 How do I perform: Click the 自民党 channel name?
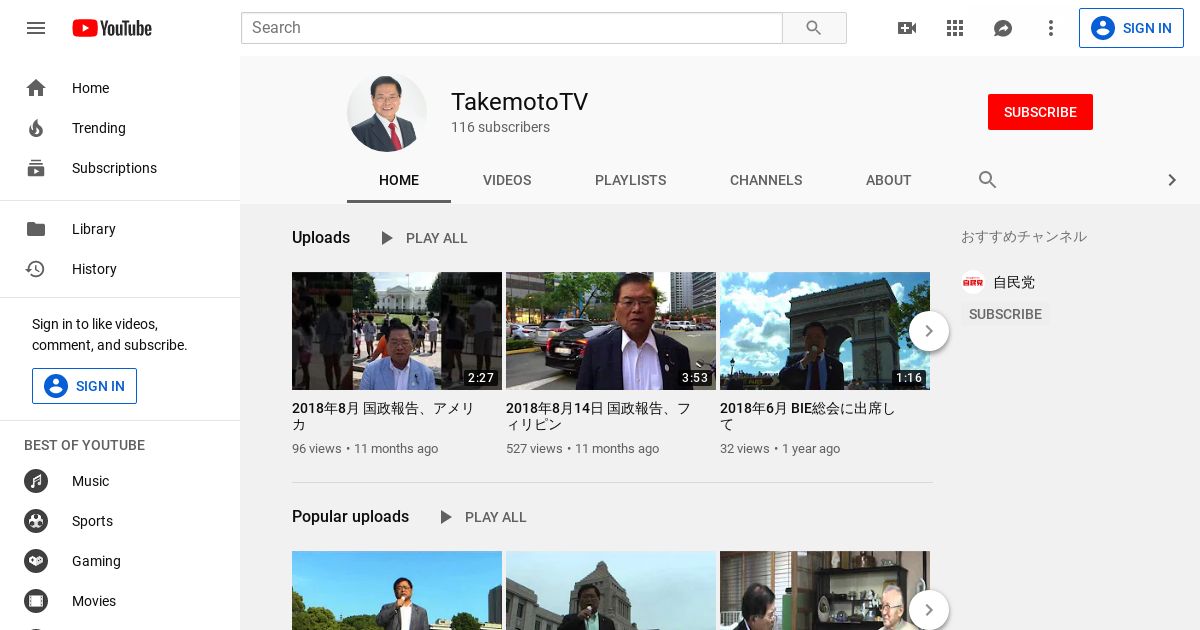[1014, 282]
